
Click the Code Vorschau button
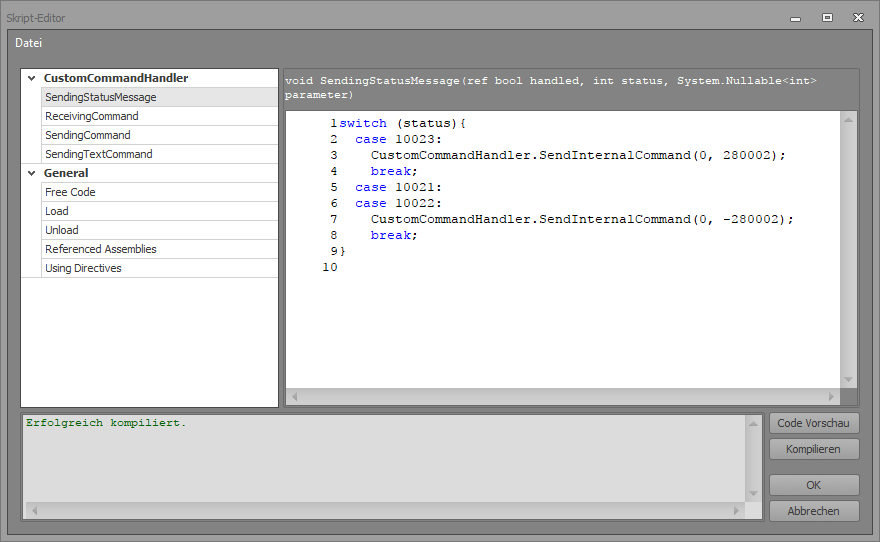(814, 423)
